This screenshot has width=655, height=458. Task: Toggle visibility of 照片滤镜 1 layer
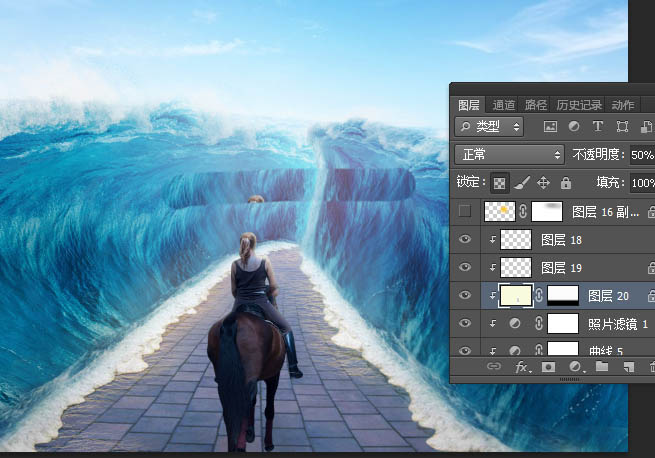pos(465,323)
